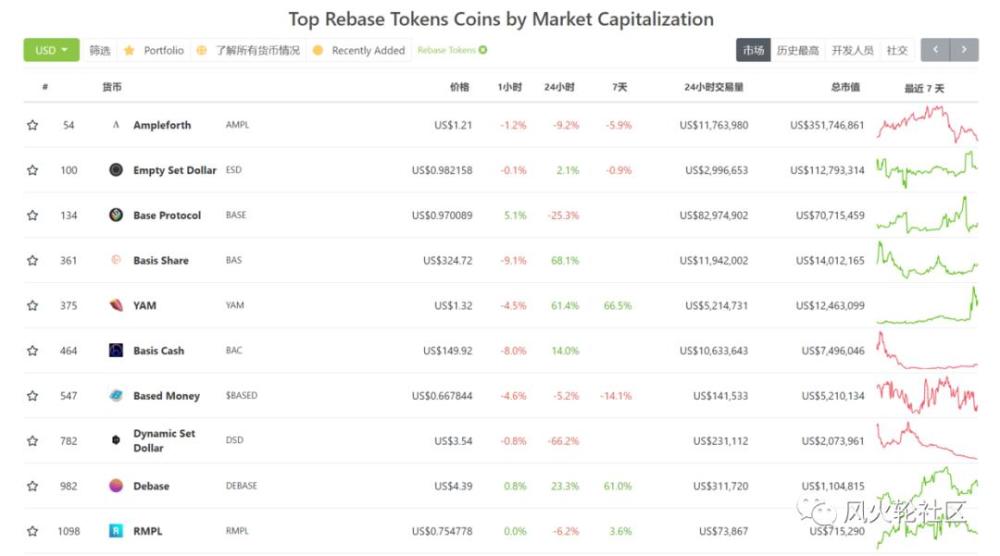Open the Dynamic Set Dollar coin page
This screenshot has height=556, width=1000.
point(164,441)
